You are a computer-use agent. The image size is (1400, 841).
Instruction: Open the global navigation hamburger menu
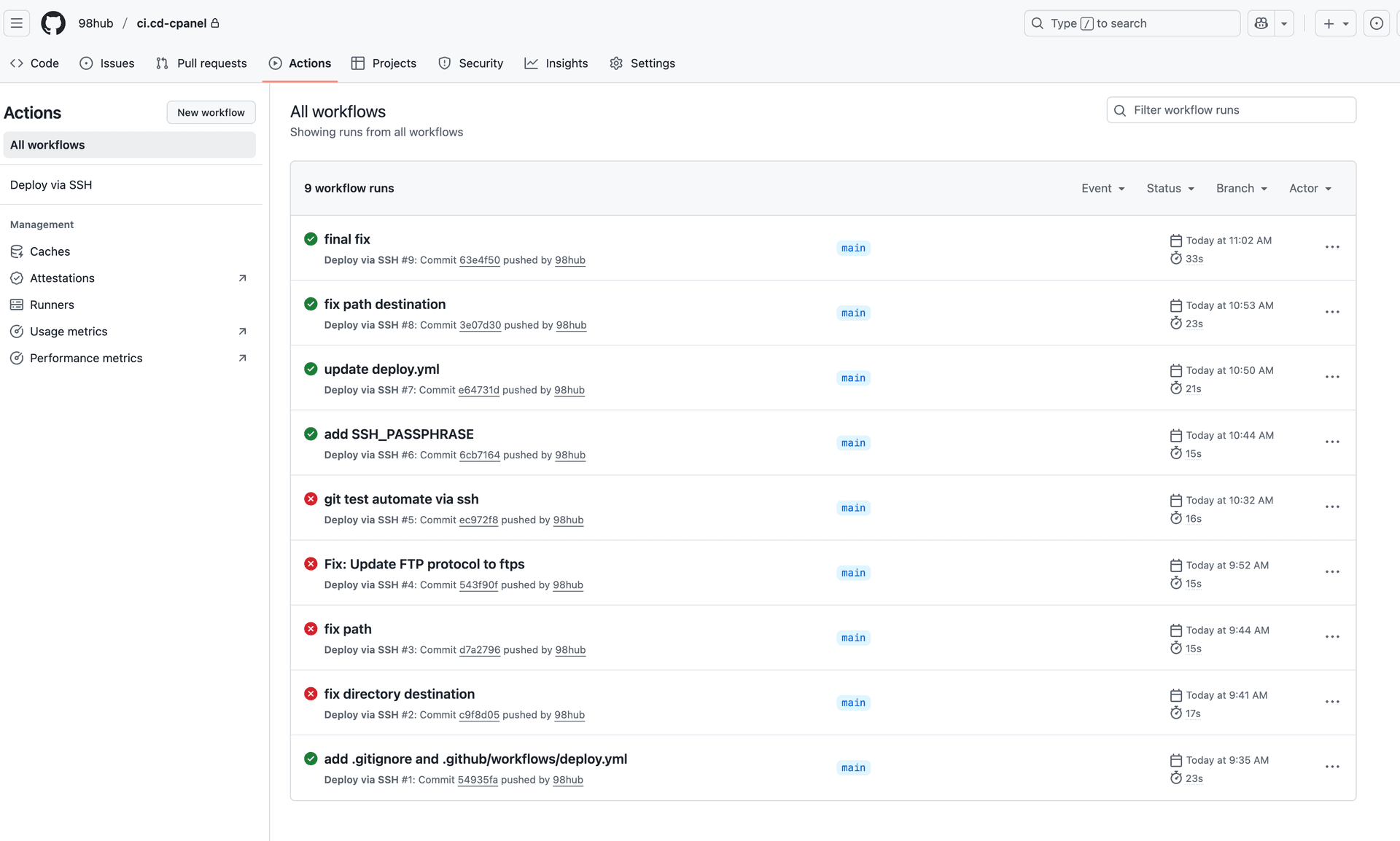click(16, 23)
